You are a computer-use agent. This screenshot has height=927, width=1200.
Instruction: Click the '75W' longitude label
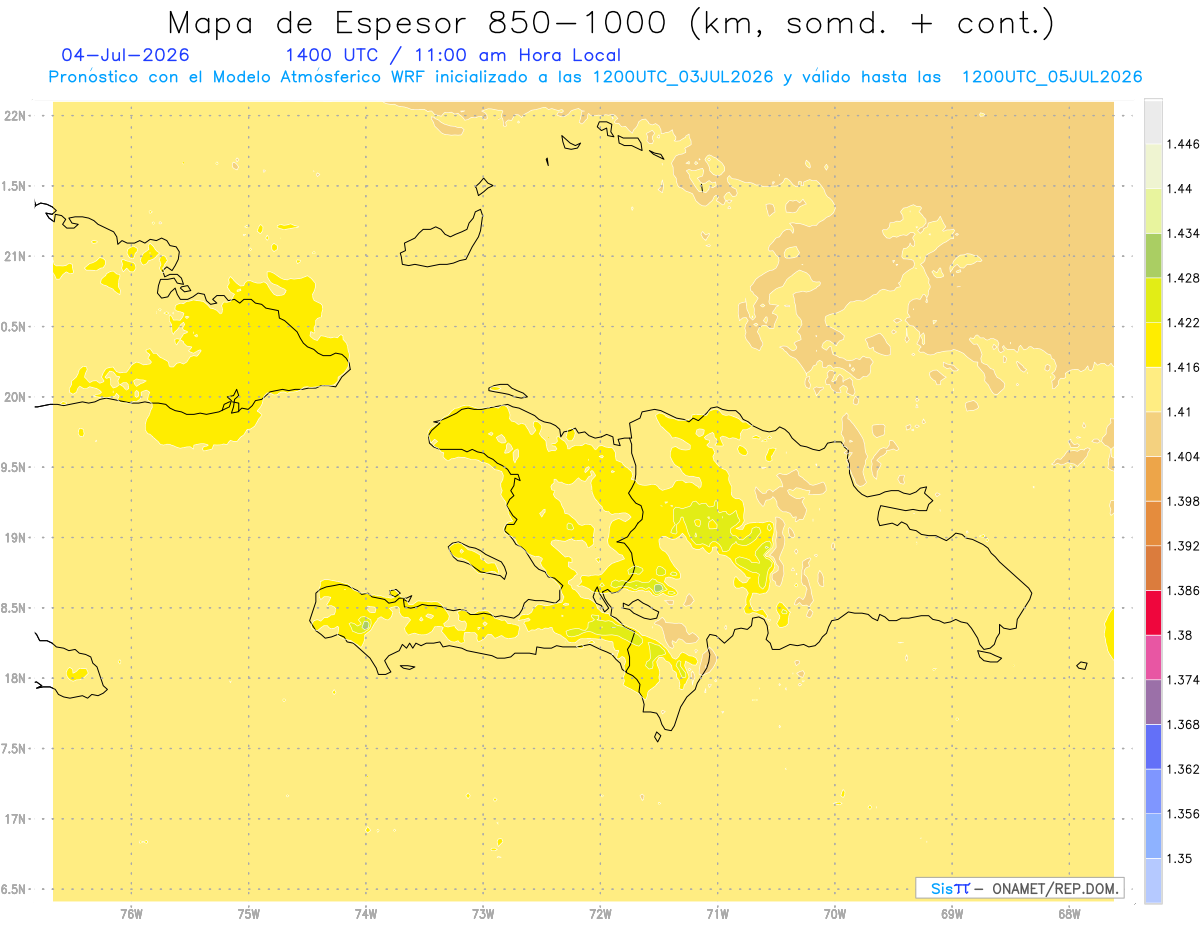coord(249,914)
